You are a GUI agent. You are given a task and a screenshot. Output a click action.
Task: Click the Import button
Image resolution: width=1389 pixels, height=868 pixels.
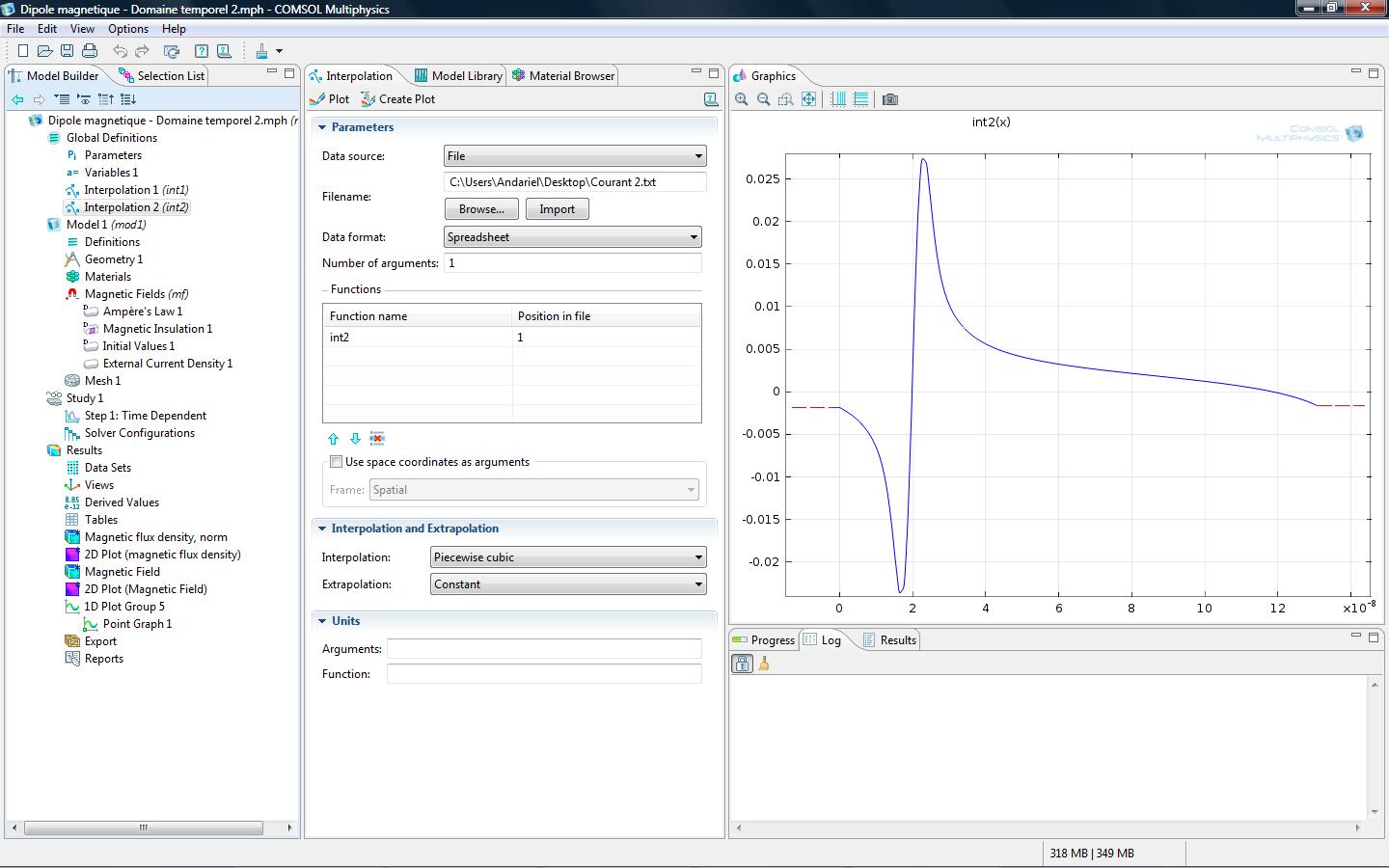coord(557,209)
